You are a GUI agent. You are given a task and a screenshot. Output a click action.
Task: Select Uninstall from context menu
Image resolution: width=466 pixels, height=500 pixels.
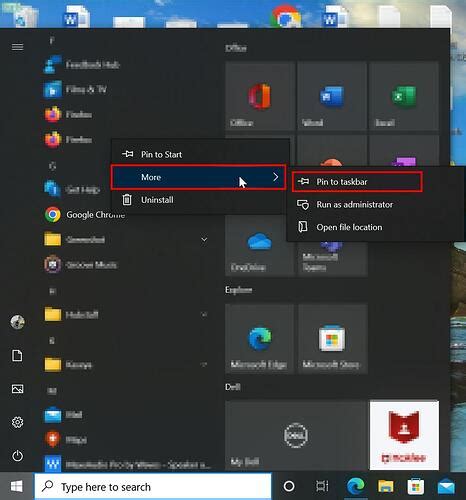pos(200,200)
